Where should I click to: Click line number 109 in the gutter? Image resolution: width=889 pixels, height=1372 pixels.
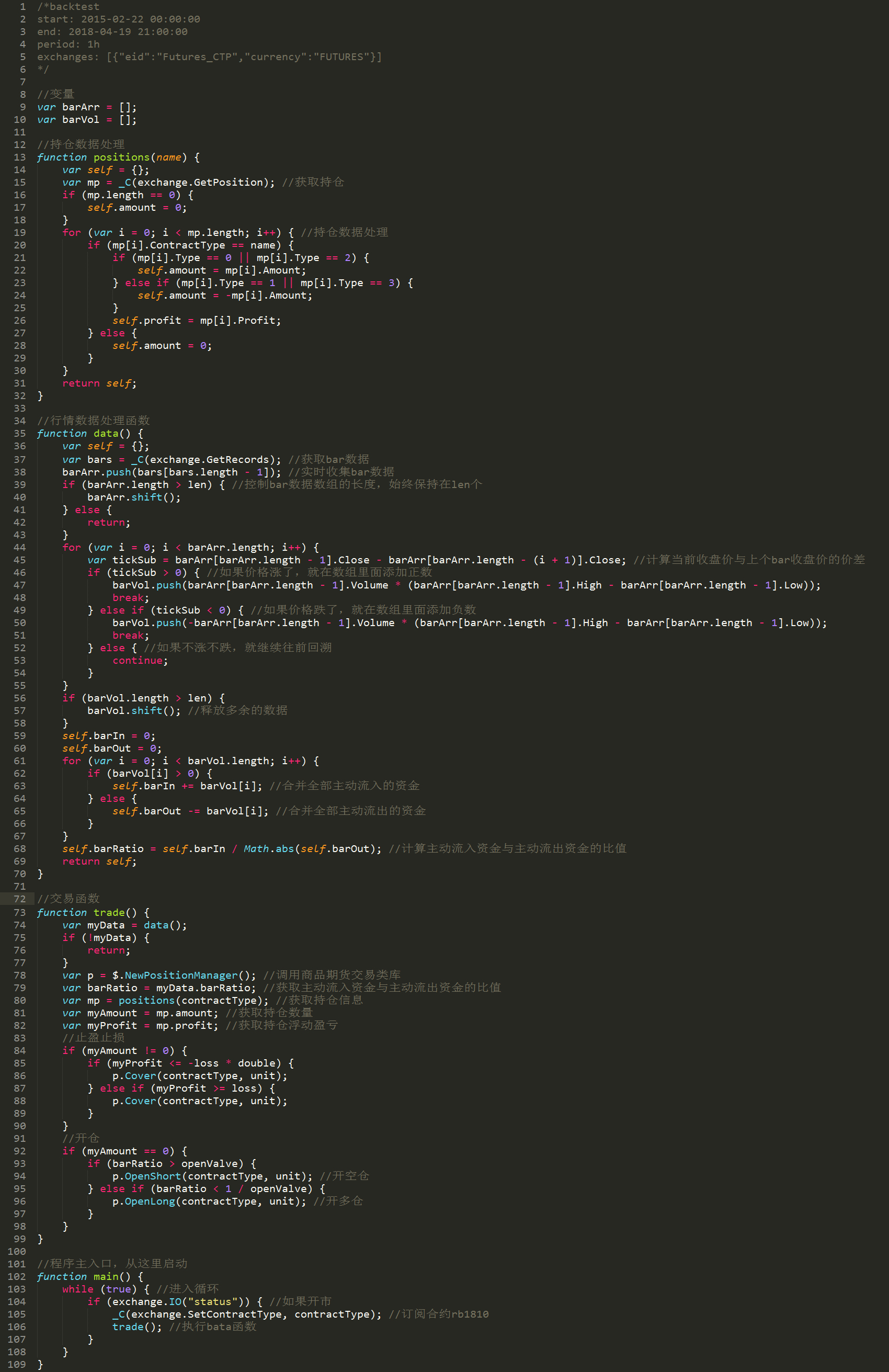click(x=17, y=1364)
